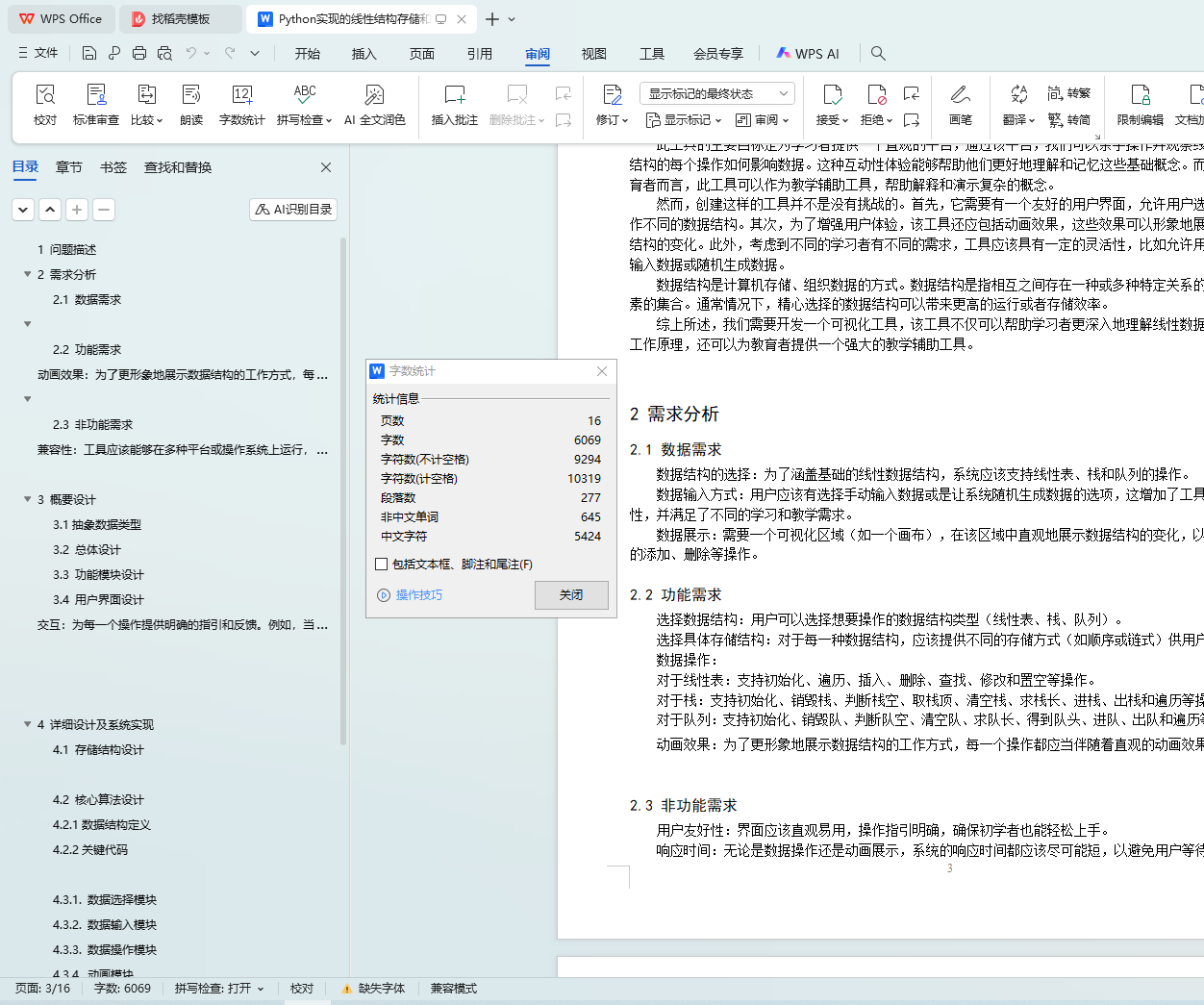Click the print icon in quick toolbar
This screenshot has width=1204, height=1005.
pyautogui.click(x=139, y=53)
